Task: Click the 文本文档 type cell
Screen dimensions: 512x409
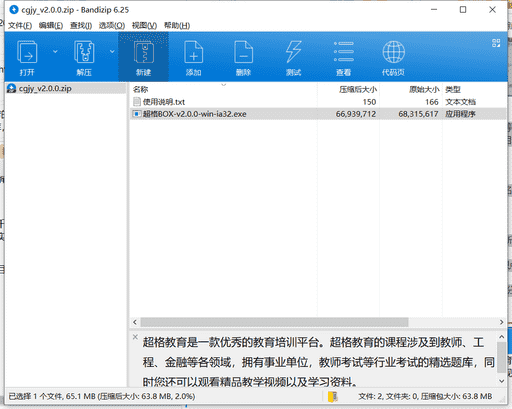Action: click(460, 102)
